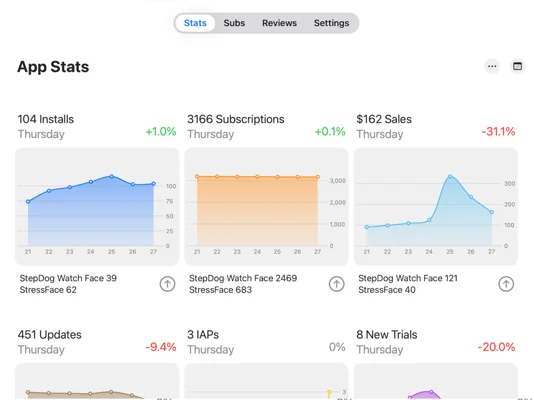The height and width of the screenshot is (400, 534).
Task: Click the '104 Installs' title
Action: (46, 119)
